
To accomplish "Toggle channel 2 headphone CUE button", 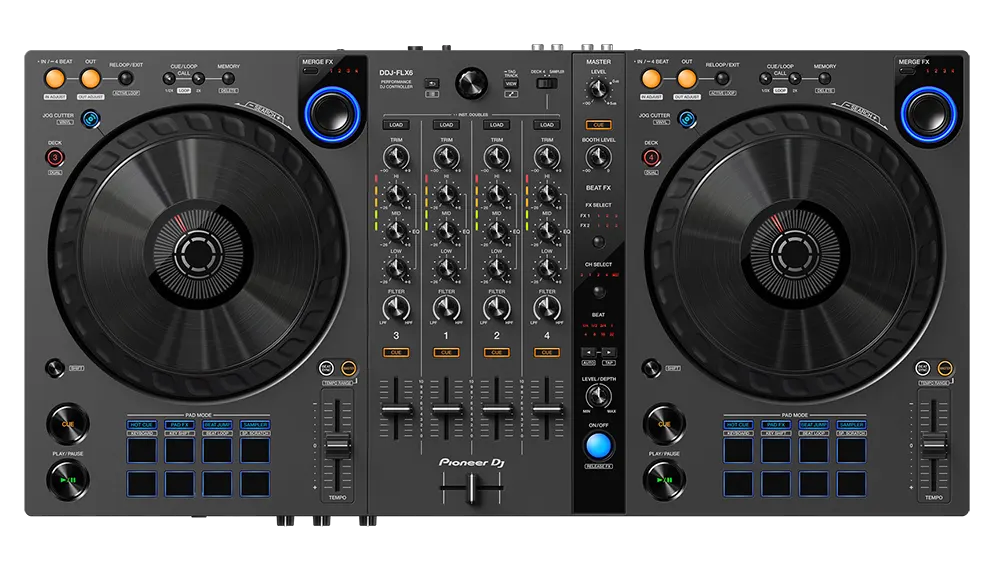I will pos(497,352).
